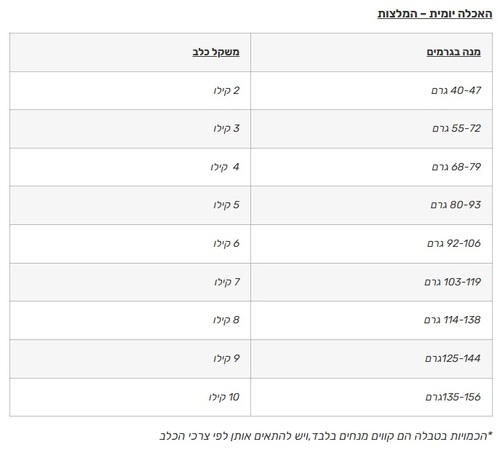The width and height of the screenshot is (500, 450).
Task: Select the 114-138 גרם cell
Action: (x=371, y=320)
